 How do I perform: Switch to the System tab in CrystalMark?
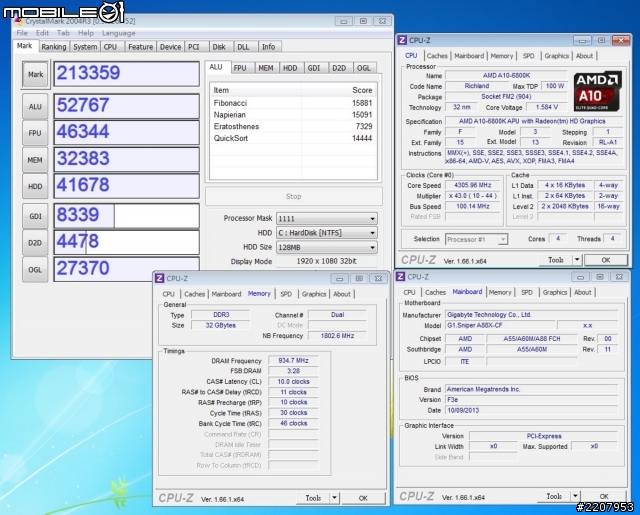85,47
